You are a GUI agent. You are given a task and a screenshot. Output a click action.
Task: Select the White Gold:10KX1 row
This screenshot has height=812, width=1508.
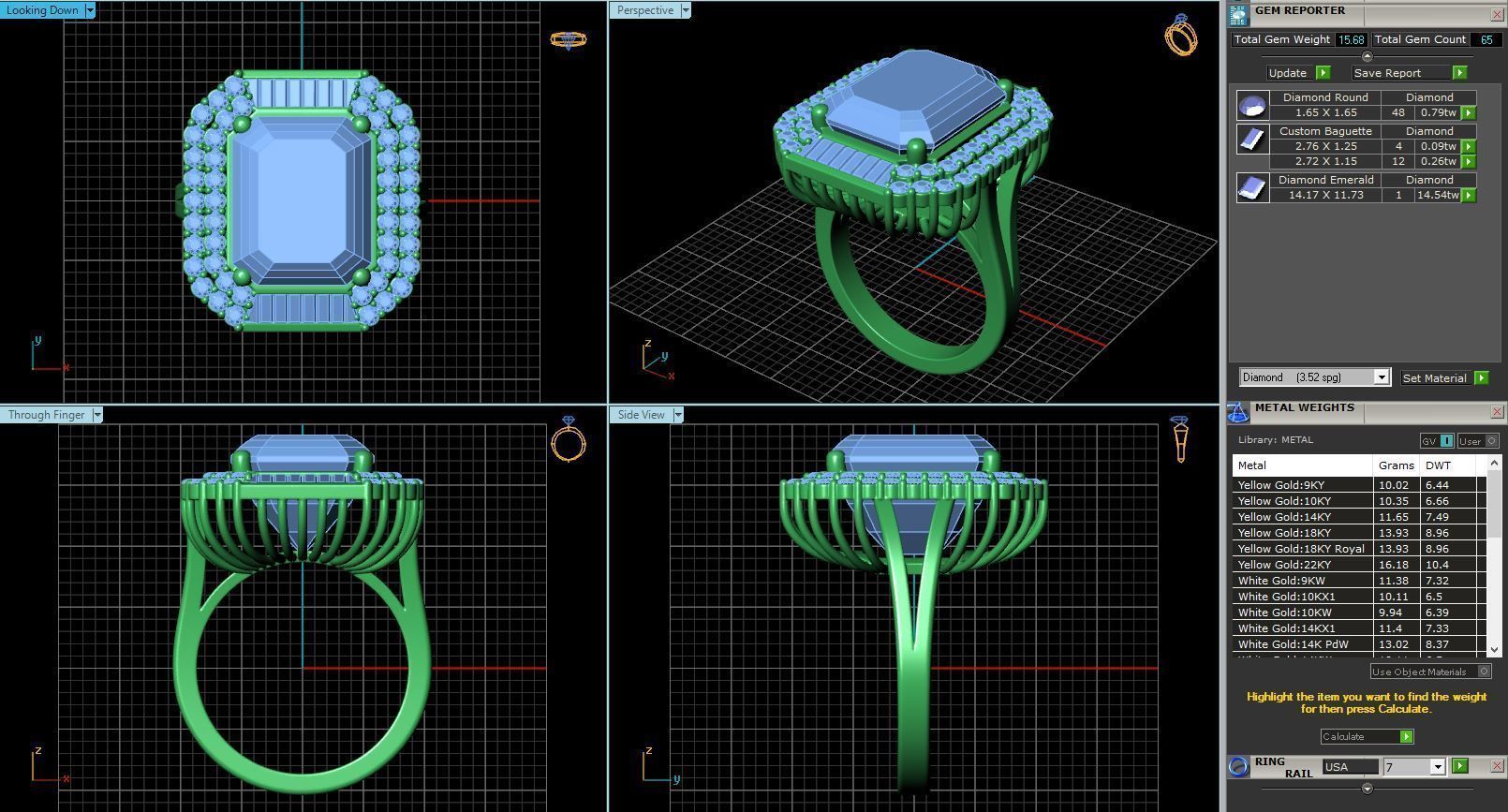coord(1359,597)
